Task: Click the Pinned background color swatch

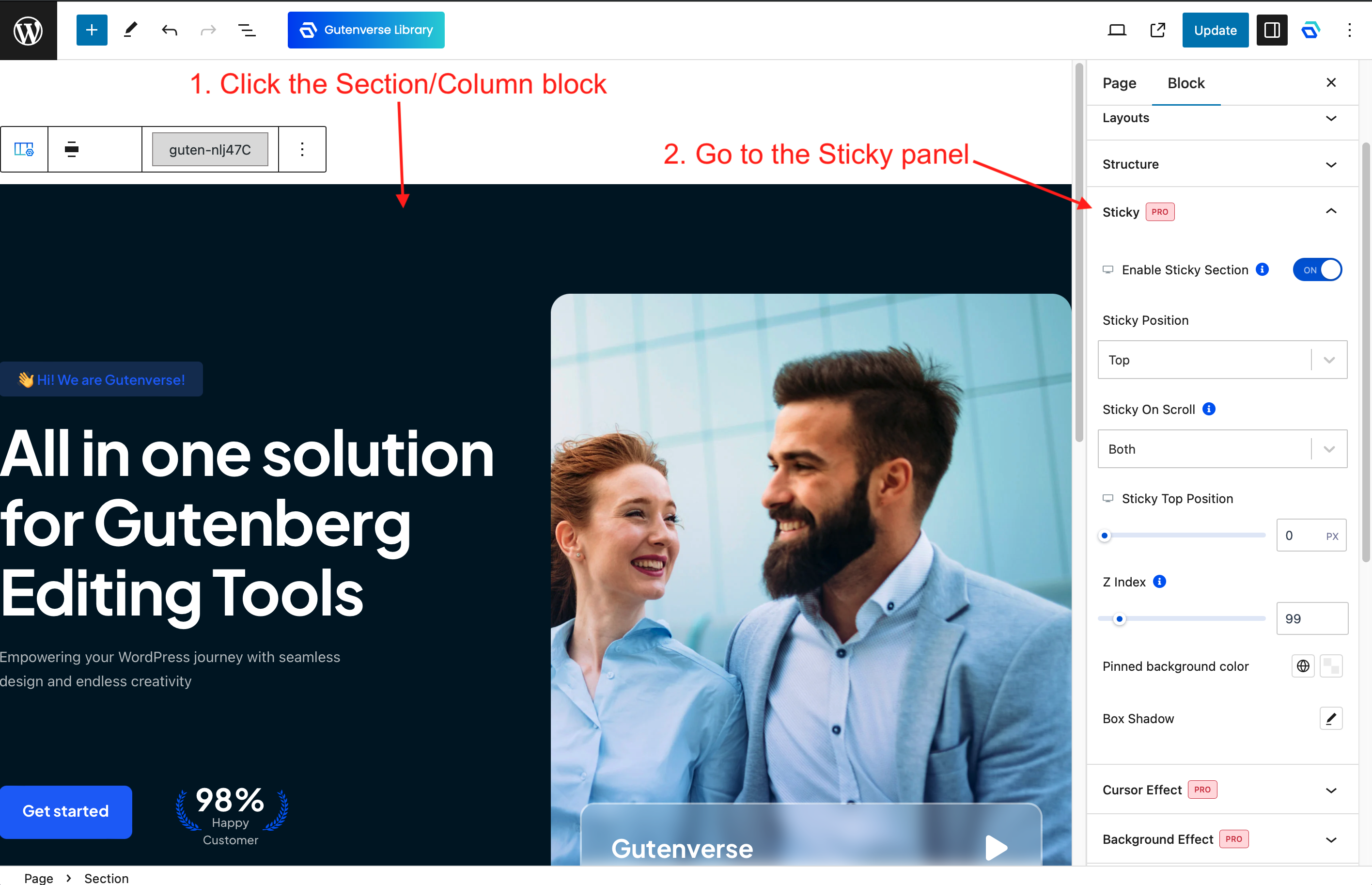Action: pyautogui.click(x=1331, y=666)
